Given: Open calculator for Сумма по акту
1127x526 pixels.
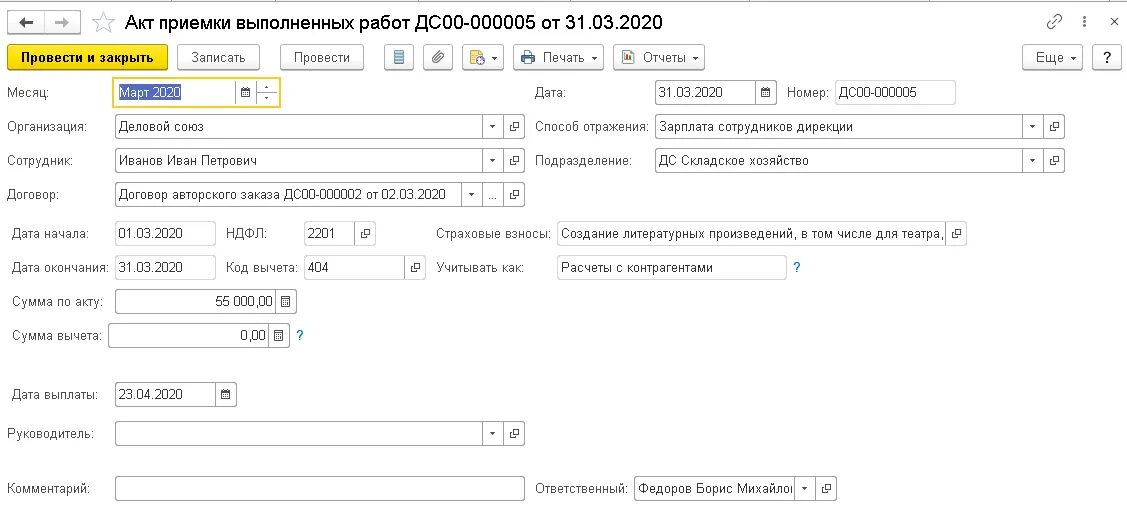Looking at the screenshot, I should 285,301.
